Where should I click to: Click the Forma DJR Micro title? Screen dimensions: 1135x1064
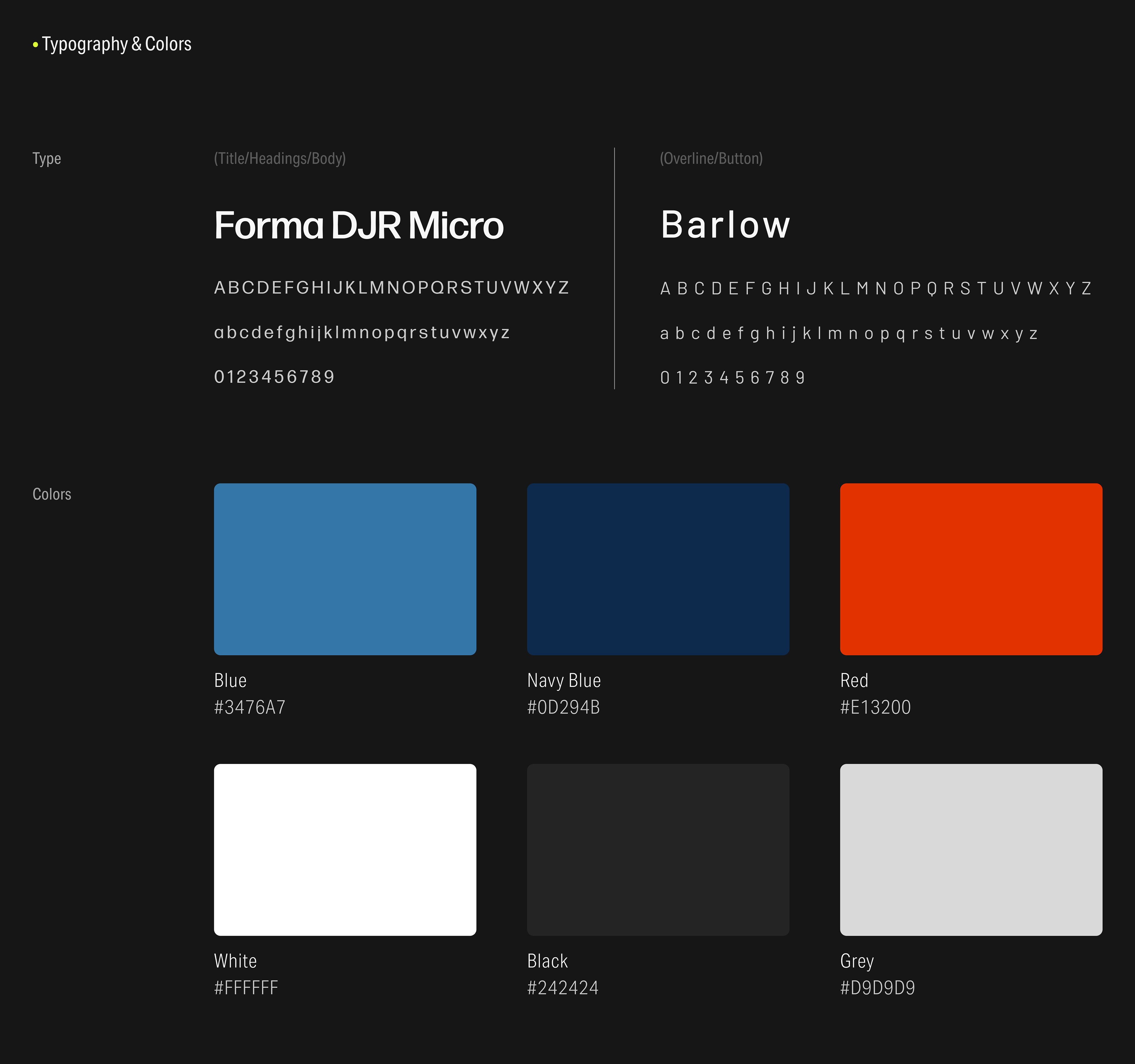359,225
